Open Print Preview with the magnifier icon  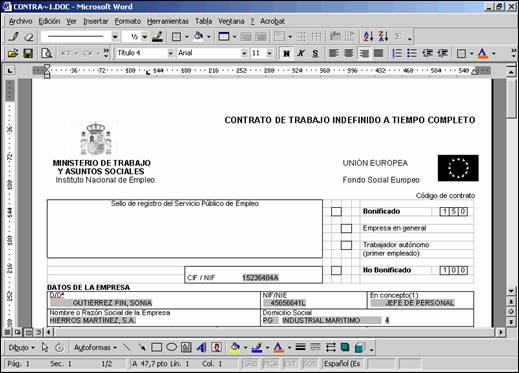(x=46, y=53)
